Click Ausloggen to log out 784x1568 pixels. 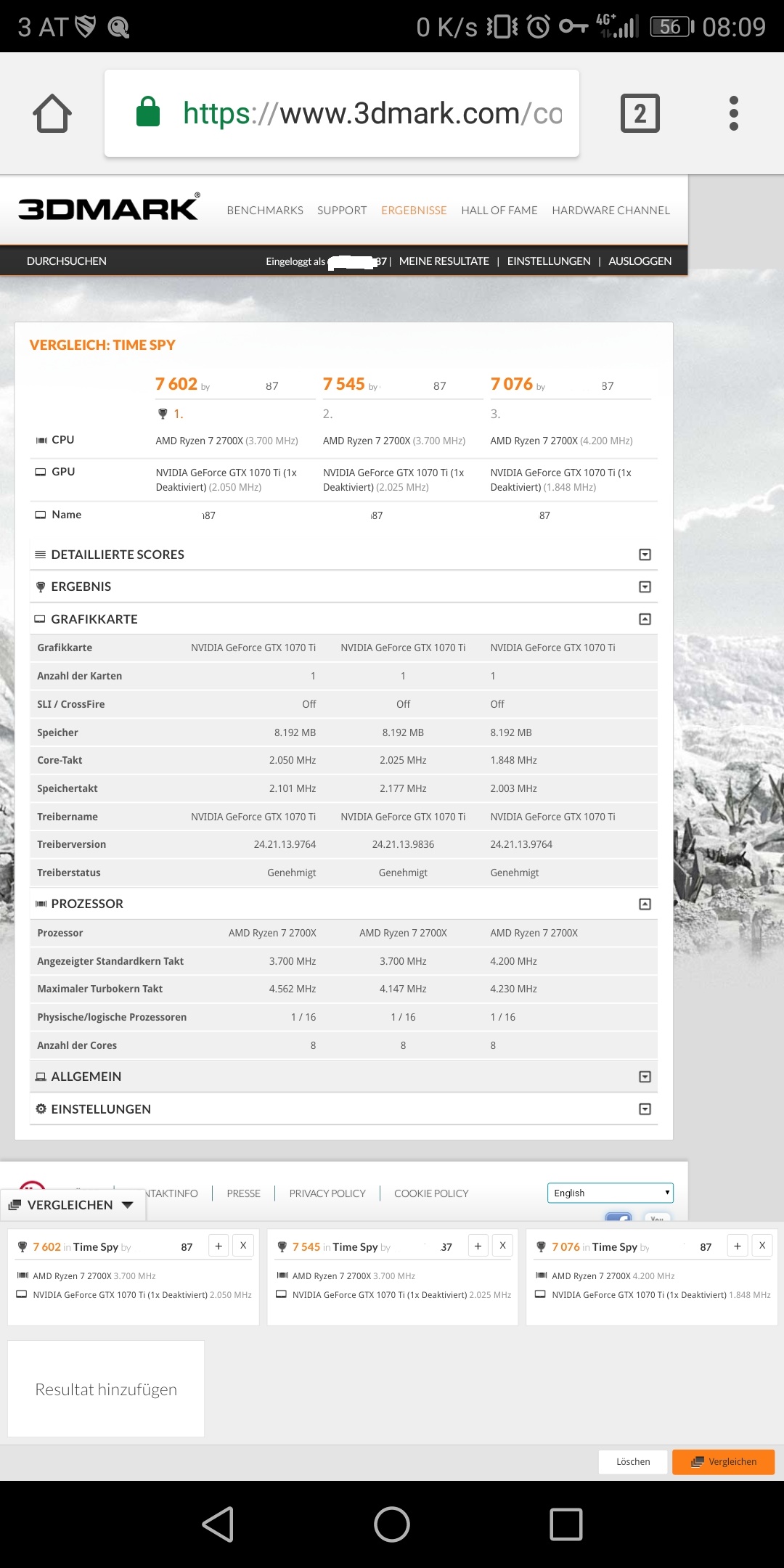coord(640,261)
